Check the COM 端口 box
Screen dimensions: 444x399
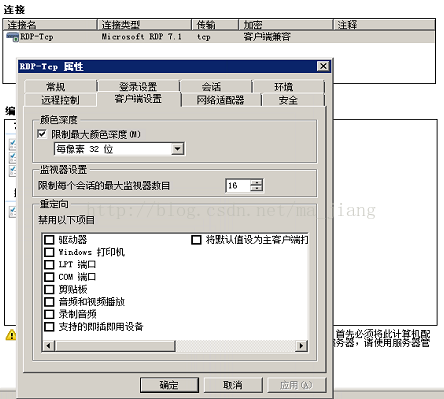(x=49, y=277)
